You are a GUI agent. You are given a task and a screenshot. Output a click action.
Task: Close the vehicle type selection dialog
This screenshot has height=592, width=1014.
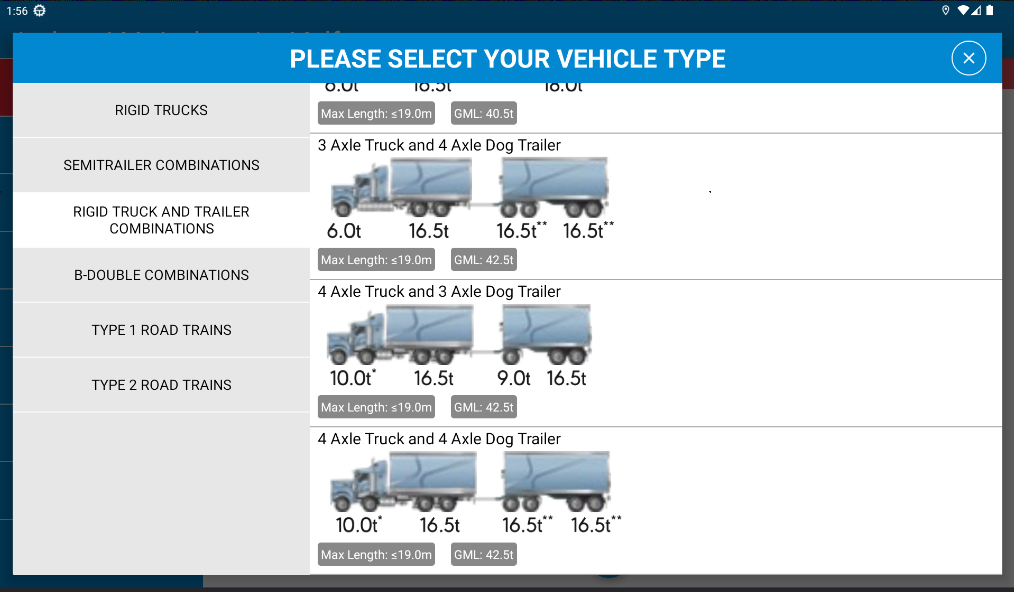coord(968,58)
